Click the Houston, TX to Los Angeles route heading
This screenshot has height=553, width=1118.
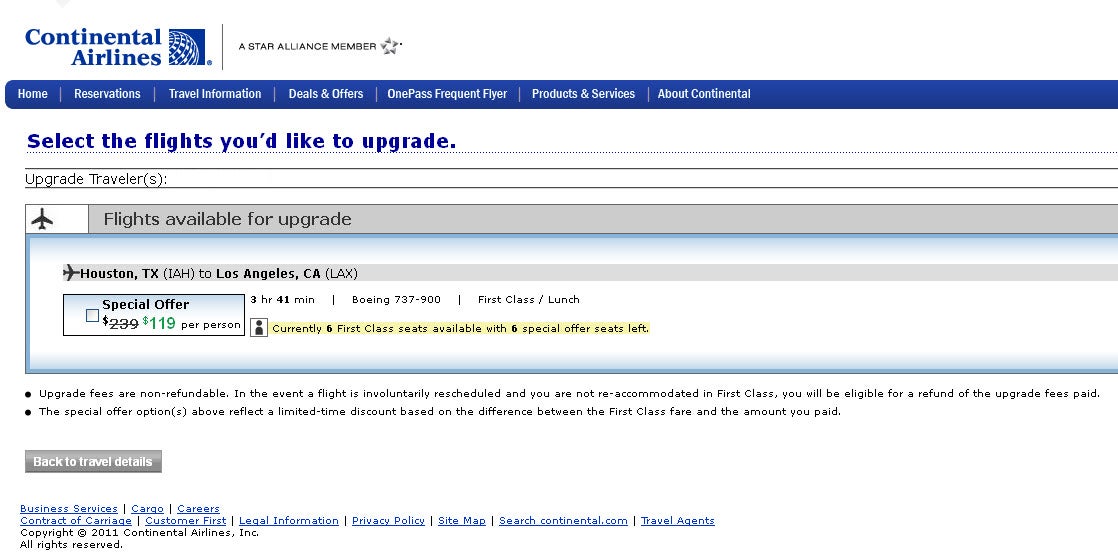tap(219, 273)
